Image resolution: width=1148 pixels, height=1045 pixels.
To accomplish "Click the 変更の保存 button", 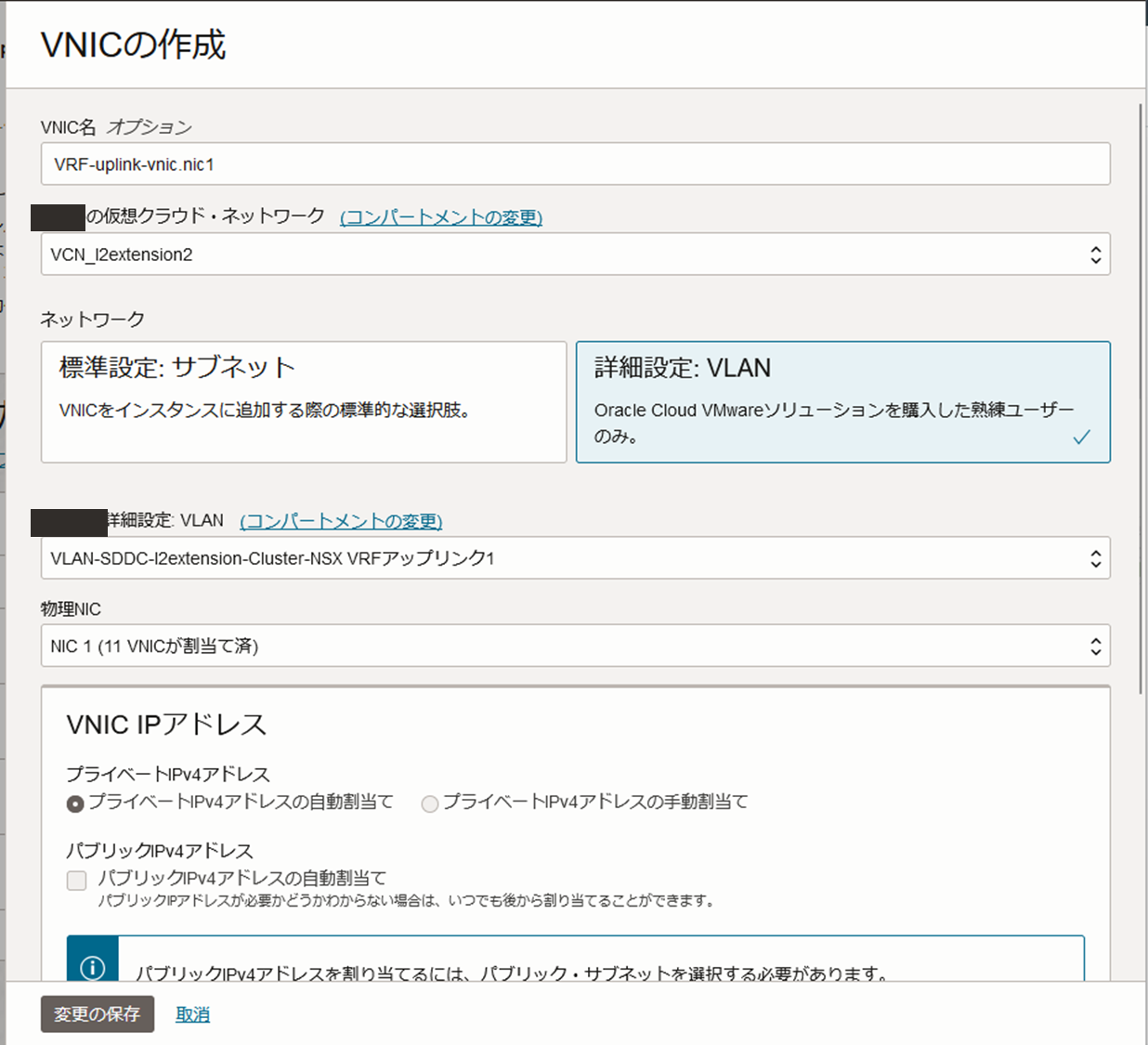I will 98,1014.
